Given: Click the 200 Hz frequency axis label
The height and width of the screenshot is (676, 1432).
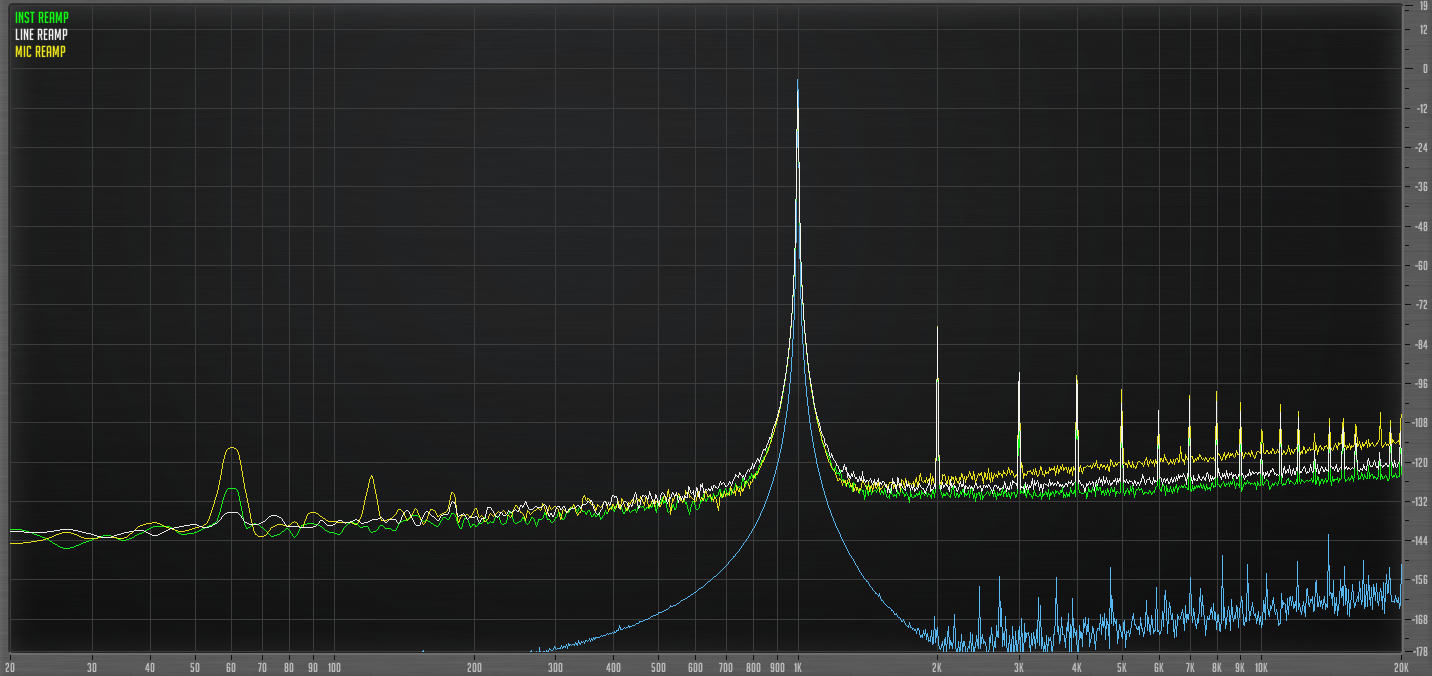Looking at the screenshot, I should point(474,666).
